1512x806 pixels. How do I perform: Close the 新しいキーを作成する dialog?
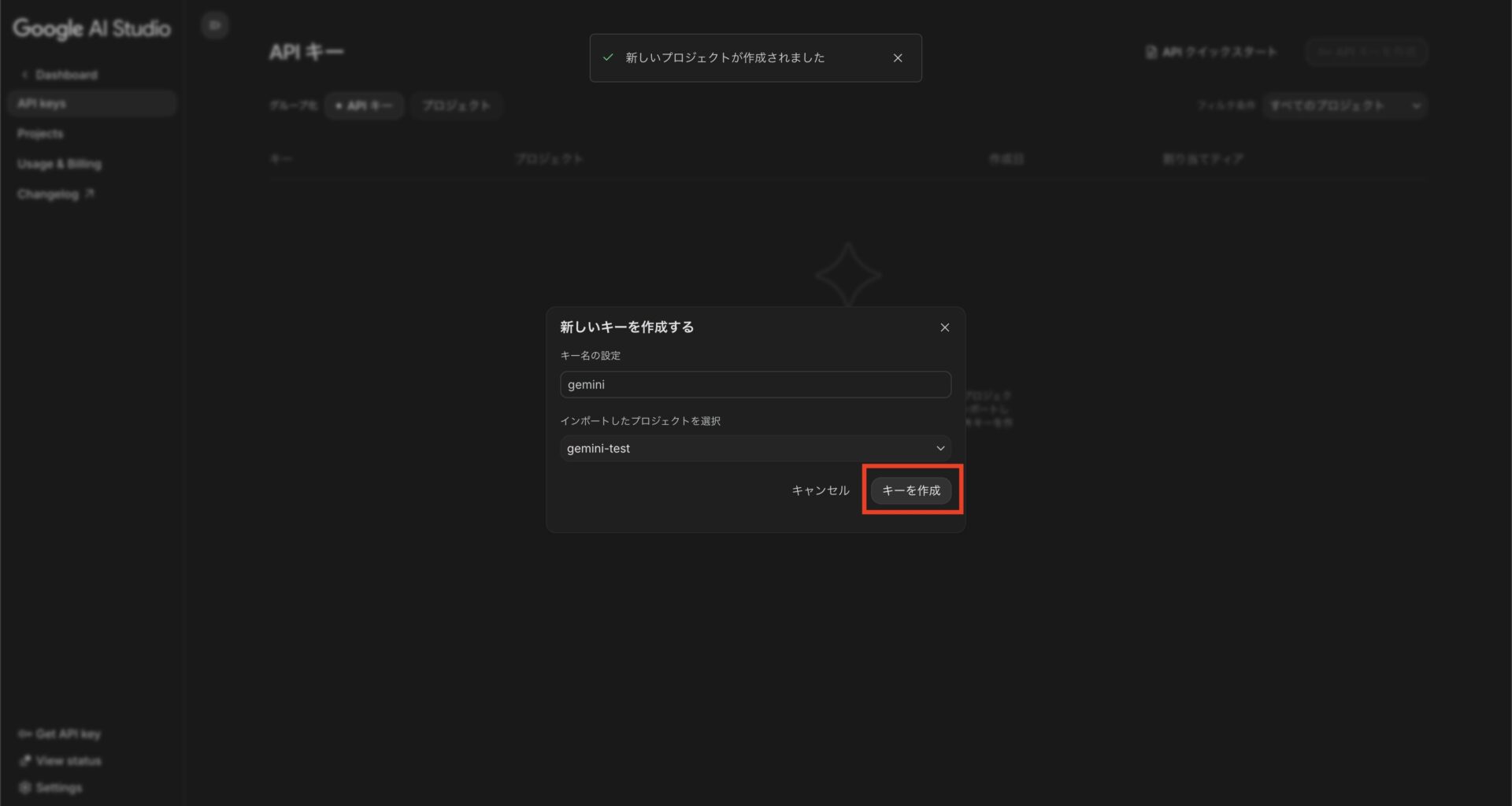(944, 327)
